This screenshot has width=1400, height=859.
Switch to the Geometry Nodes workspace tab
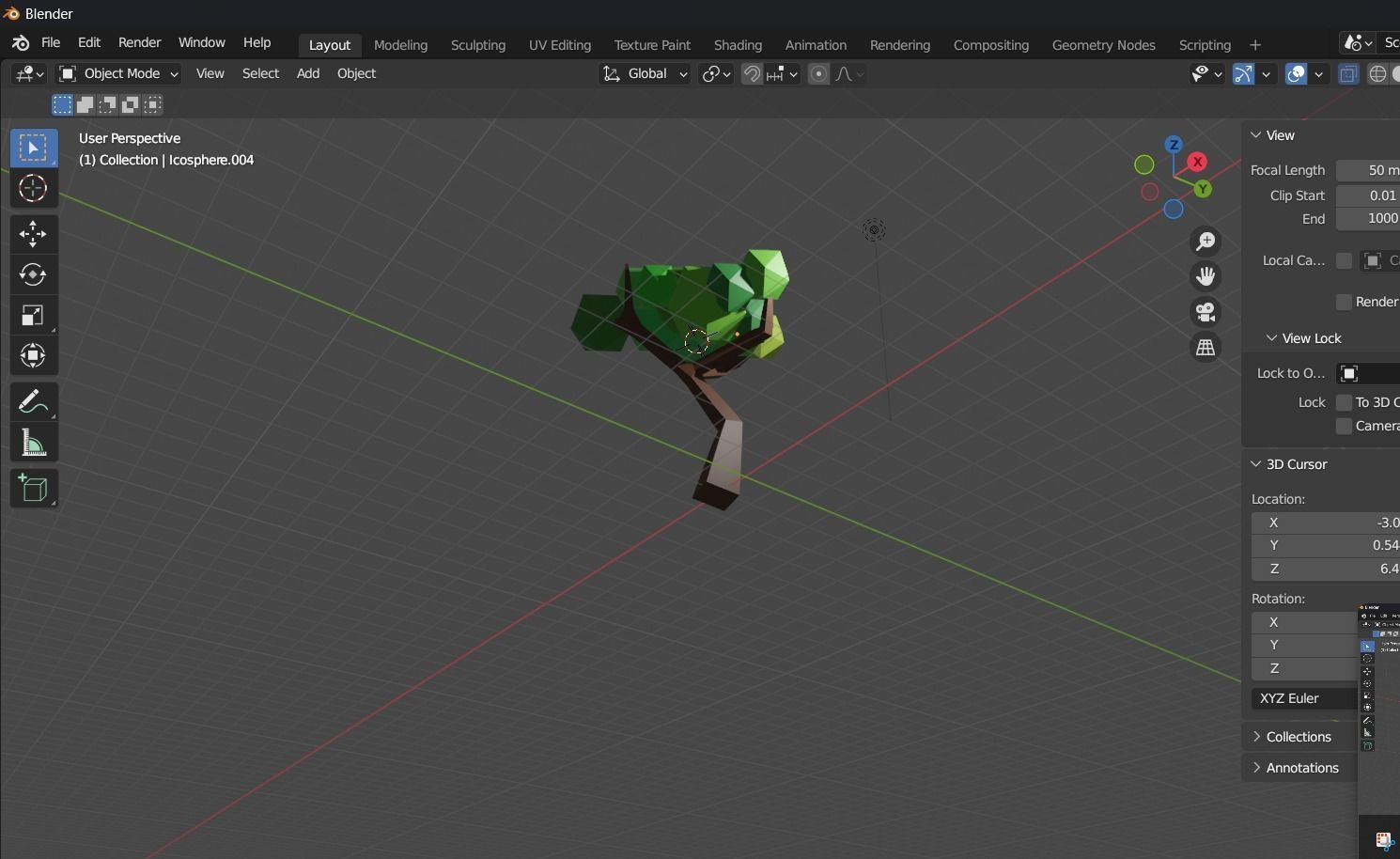(1104, 45)
